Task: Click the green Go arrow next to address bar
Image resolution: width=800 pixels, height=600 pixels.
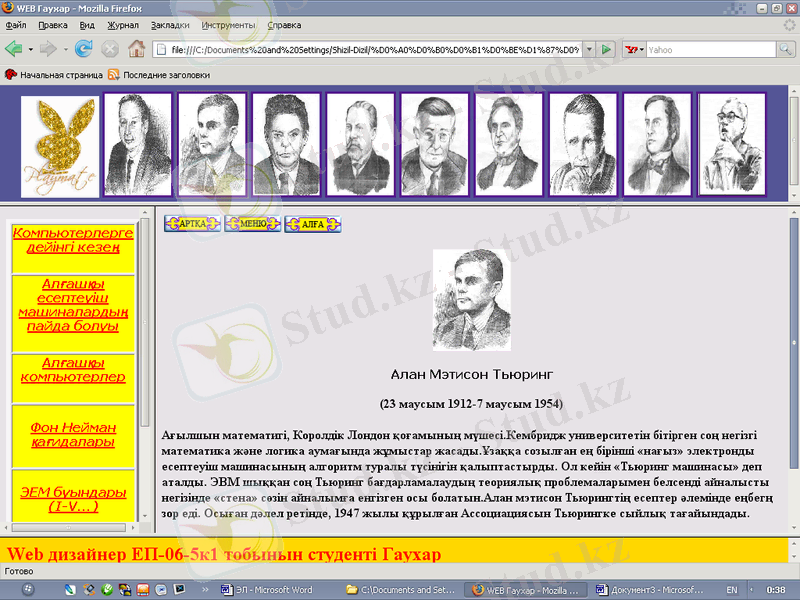Action: (x=606, y=49)
